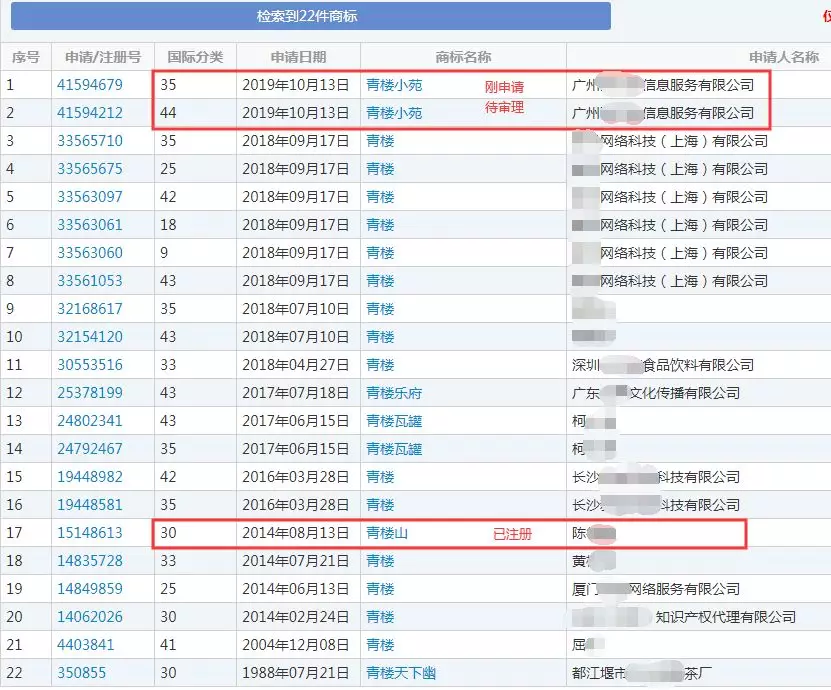Open application number 15148613 for 青楼山
The image size is (831, 690).
(x=91, y=533)
